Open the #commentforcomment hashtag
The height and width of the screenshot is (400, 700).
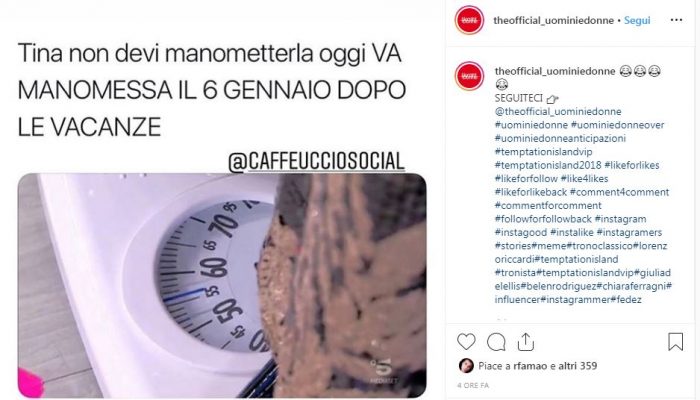(548, 205)
